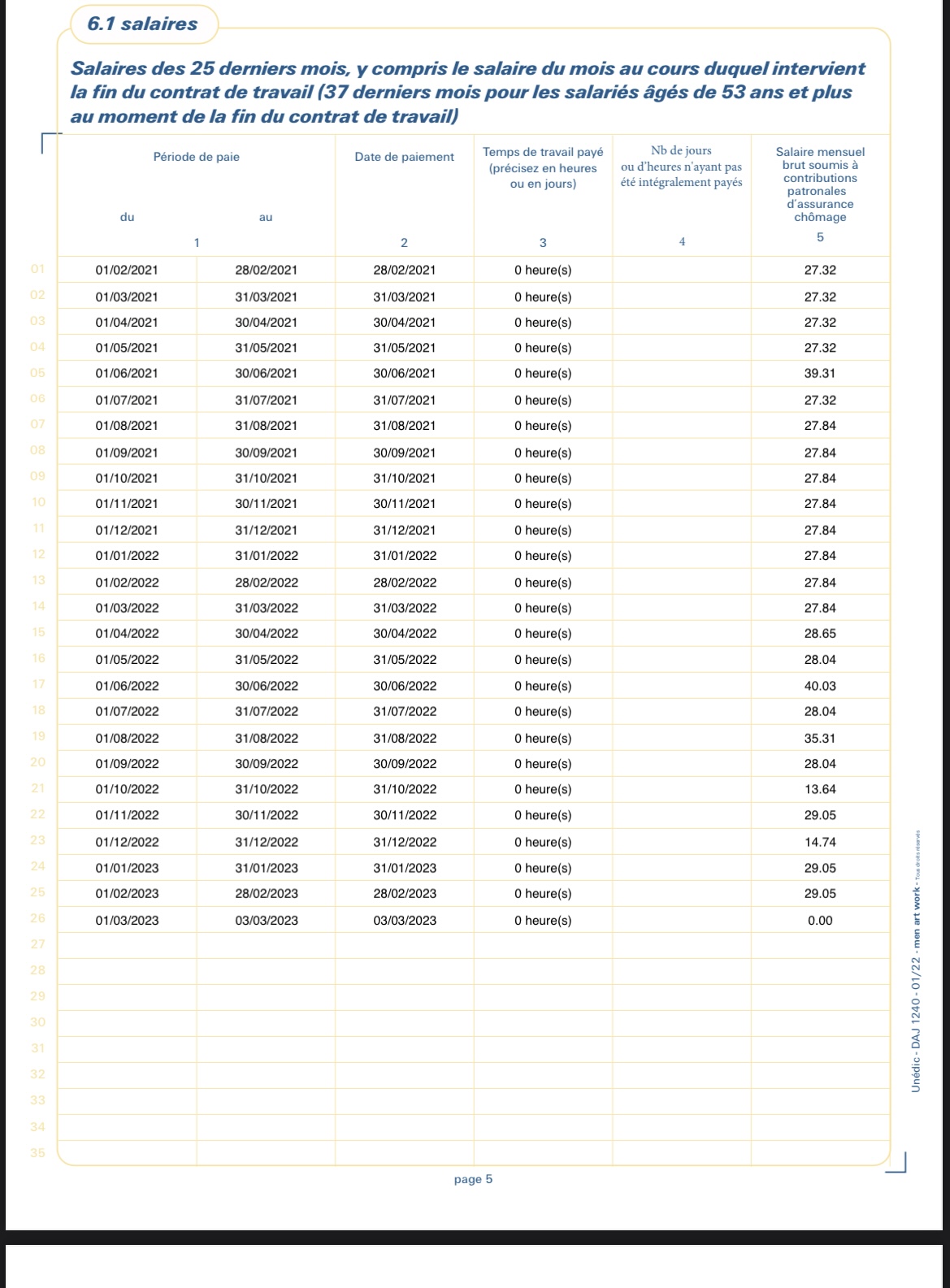The width and height of the screenshot is (950, 1288).
Task: Select row number 35 in the margin
Action: [x=37, y=1152]
